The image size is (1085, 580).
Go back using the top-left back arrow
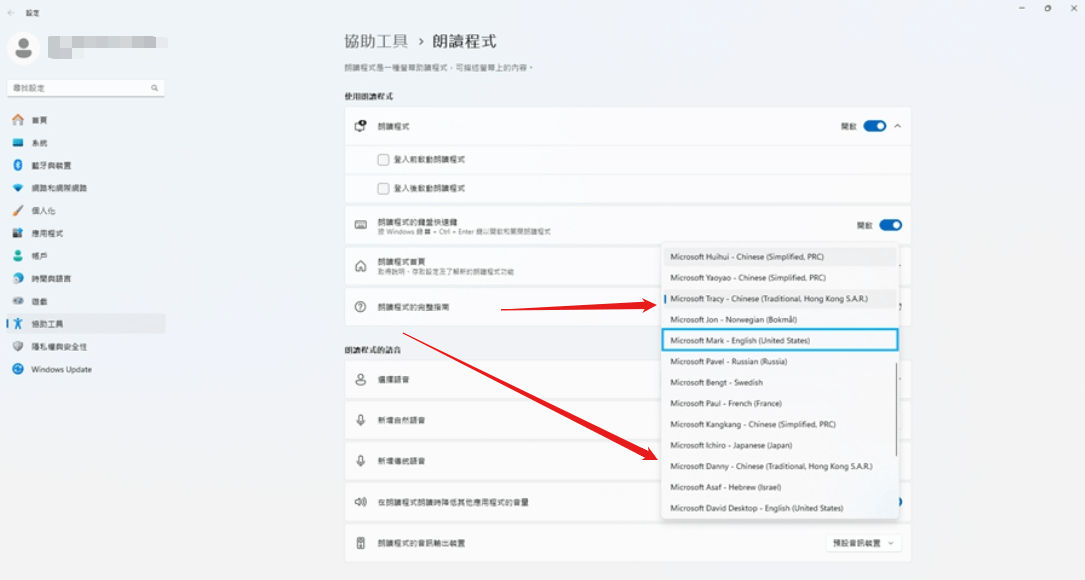tap(11, 12)
